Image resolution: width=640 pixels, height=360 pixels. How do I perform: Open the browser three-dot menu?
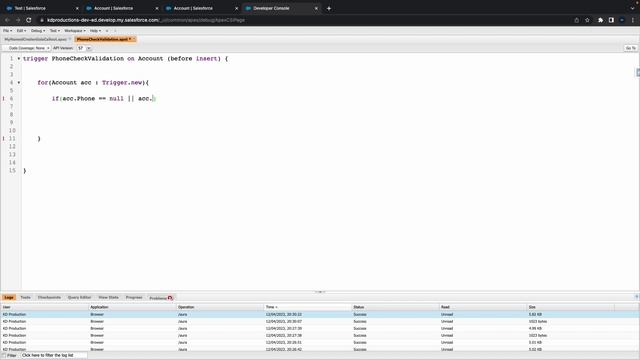(633, 20)
